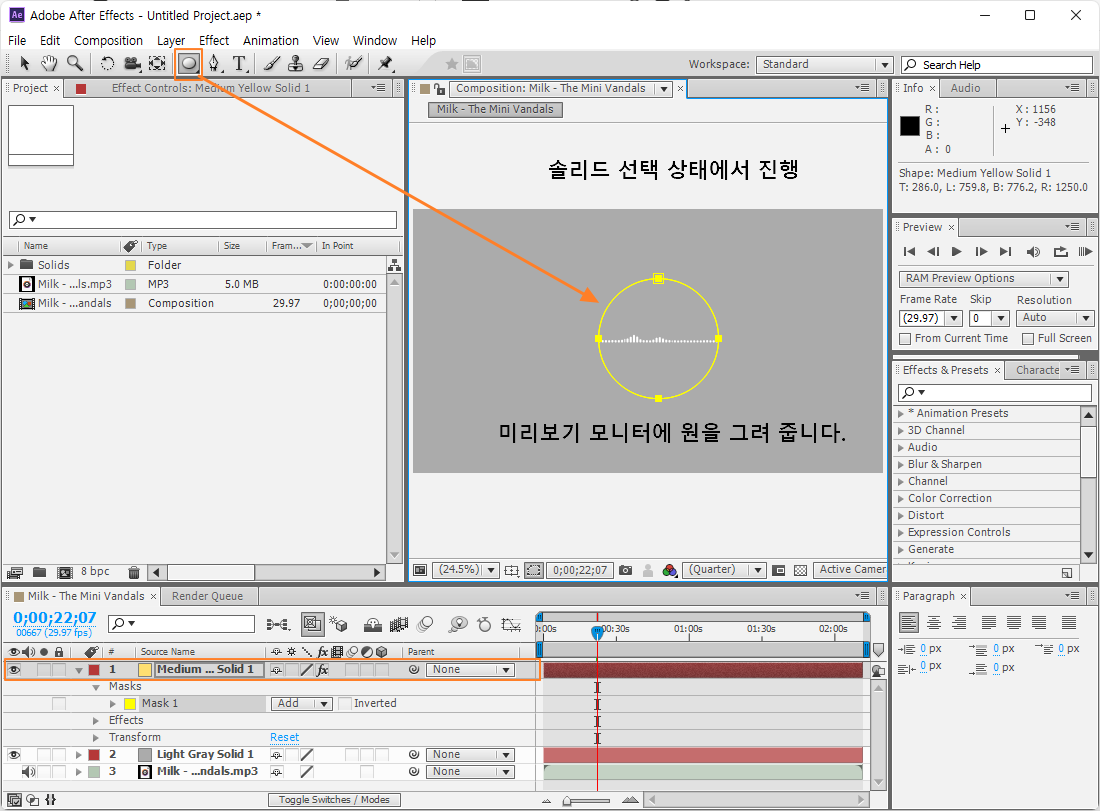The width and height of the screenshot is (1100, 811).
Task: Open the Composition menu
Action: coord(108,41)
